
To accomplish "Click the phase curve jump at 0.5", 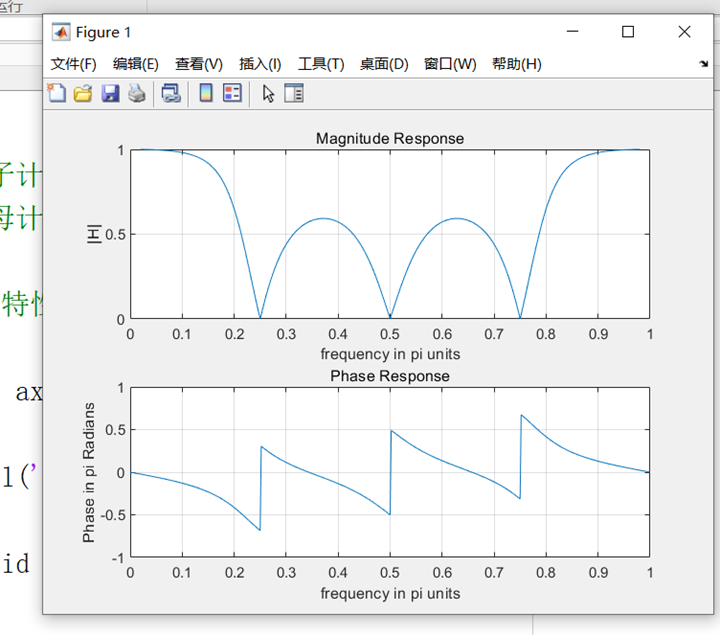I will (390, 472).
